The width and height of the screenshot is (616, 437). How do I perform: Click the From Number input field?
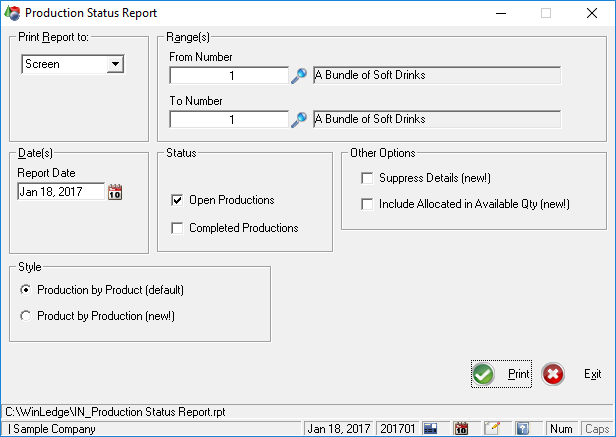tap(229, 76)
